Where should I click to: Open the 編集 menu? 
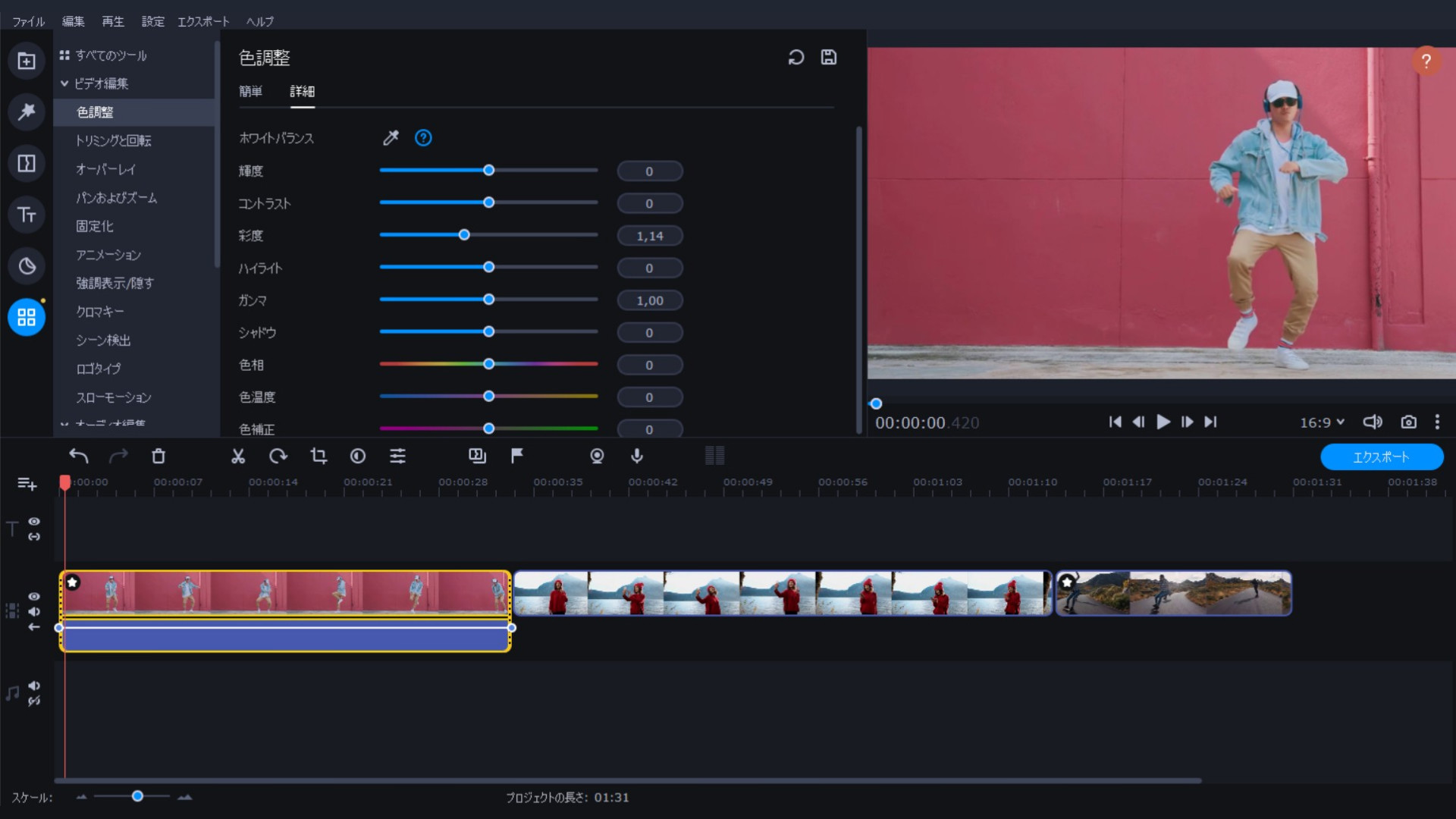(74, 21)
